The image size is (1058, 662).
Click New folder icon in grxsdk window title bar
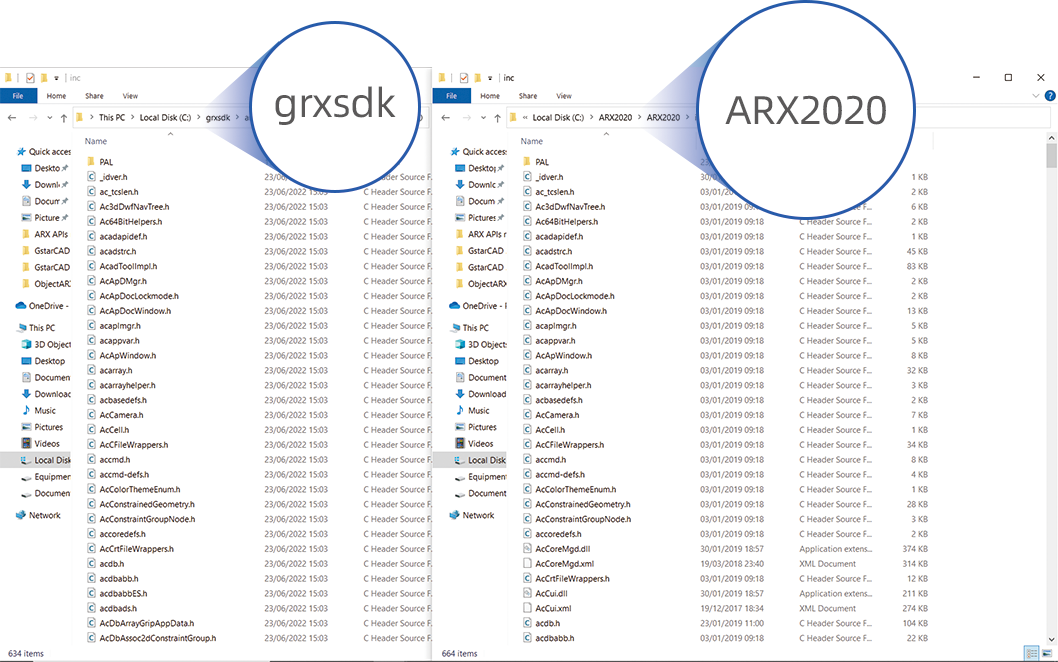tap(44, 78)
